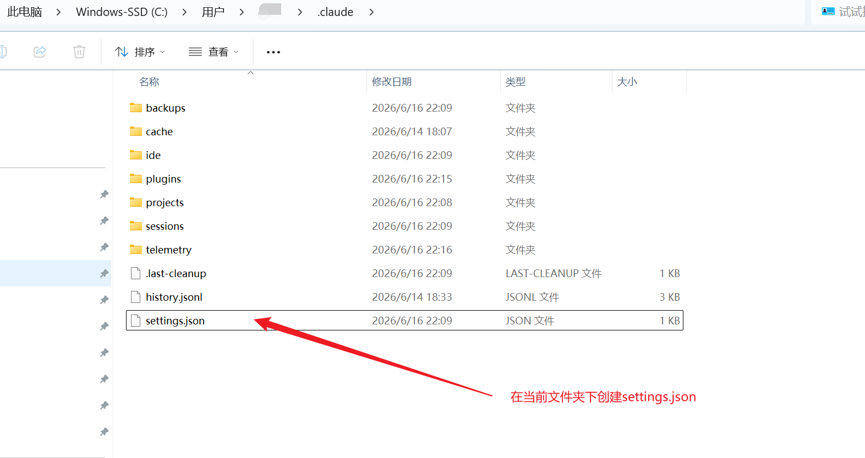Click the settings.json file icon
The image size is (865, 458).
click(x=136, y=321)
